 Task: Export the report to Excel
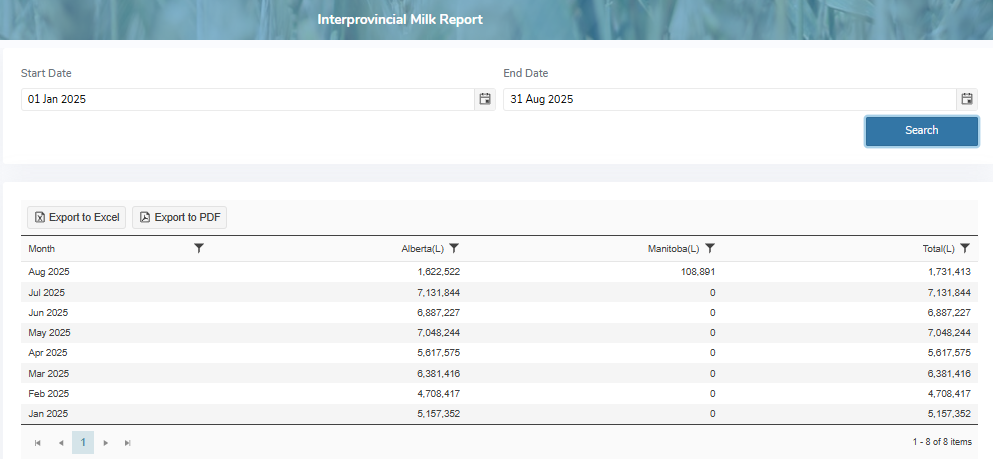click(x=77, y=217)
